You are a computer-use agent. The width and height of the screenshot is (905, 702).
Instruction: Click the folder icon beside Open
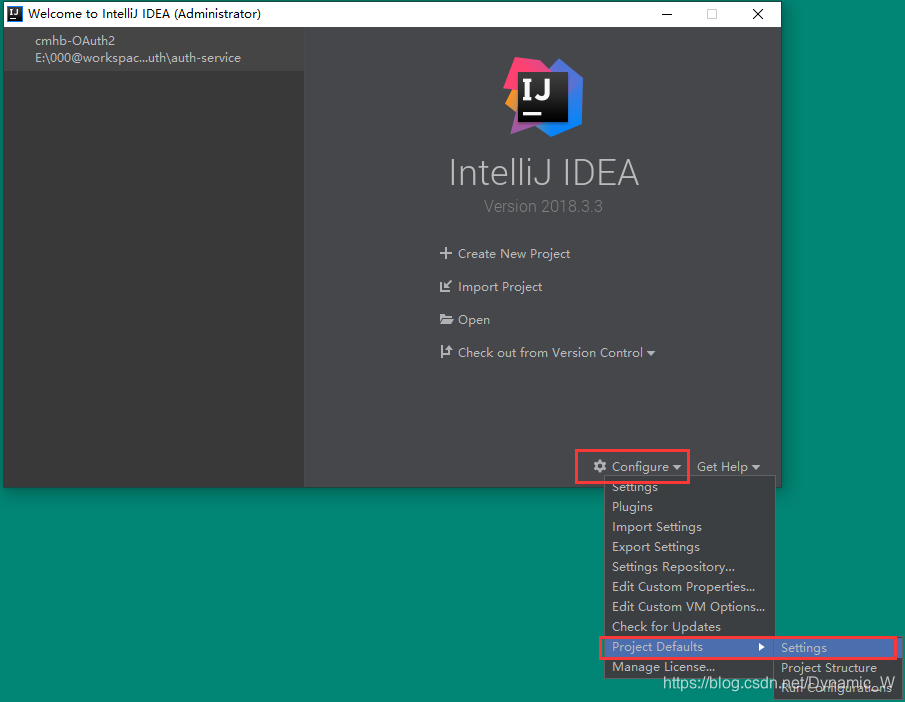click(446, 319)
